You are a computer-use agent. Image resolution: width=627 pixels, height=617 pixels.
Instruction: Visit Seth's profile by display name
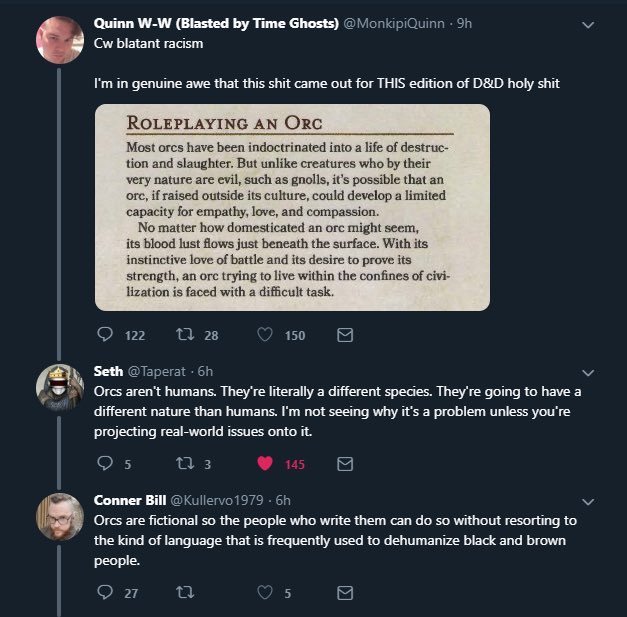108,371
